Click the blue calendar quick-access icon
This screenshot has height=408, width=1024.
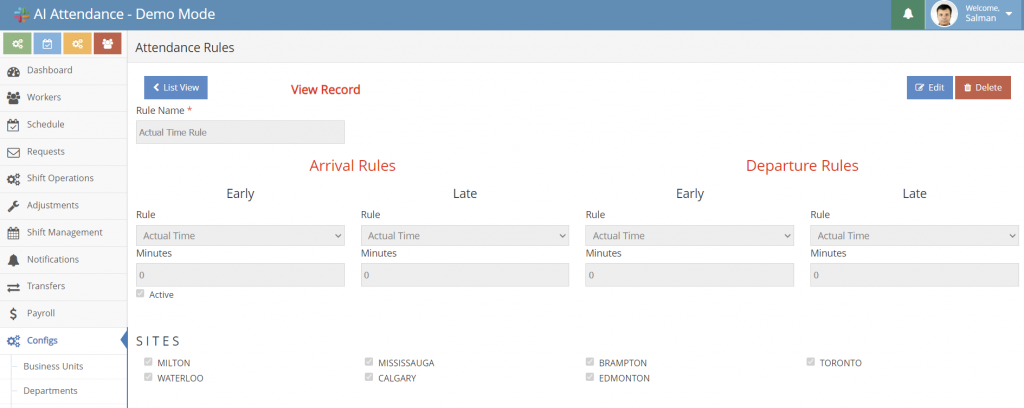pyautogui.click(x=48, y=43)
